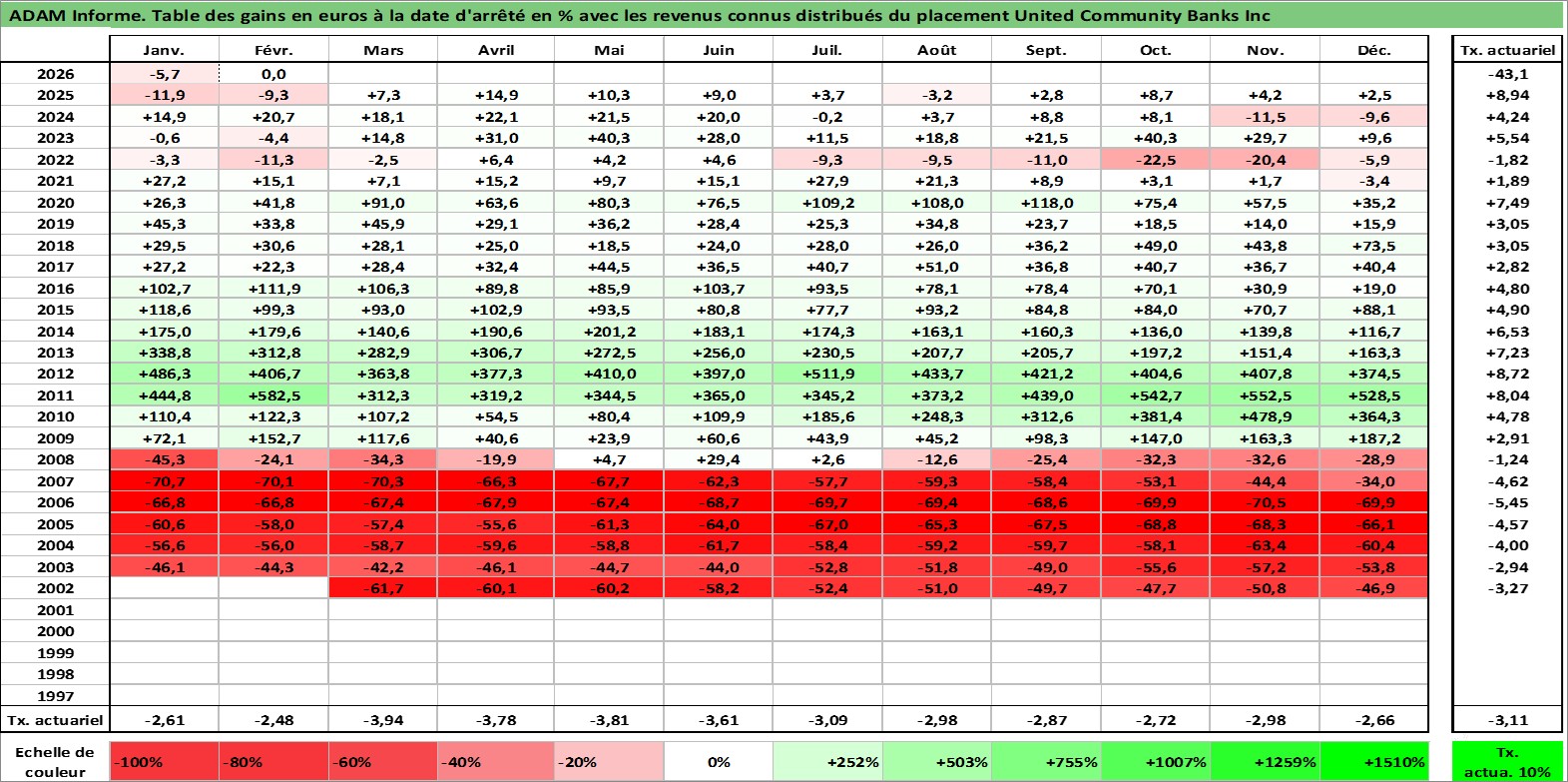
Task: Click the +187,2 cell in 2009
Action: (x=1374, y=438)
